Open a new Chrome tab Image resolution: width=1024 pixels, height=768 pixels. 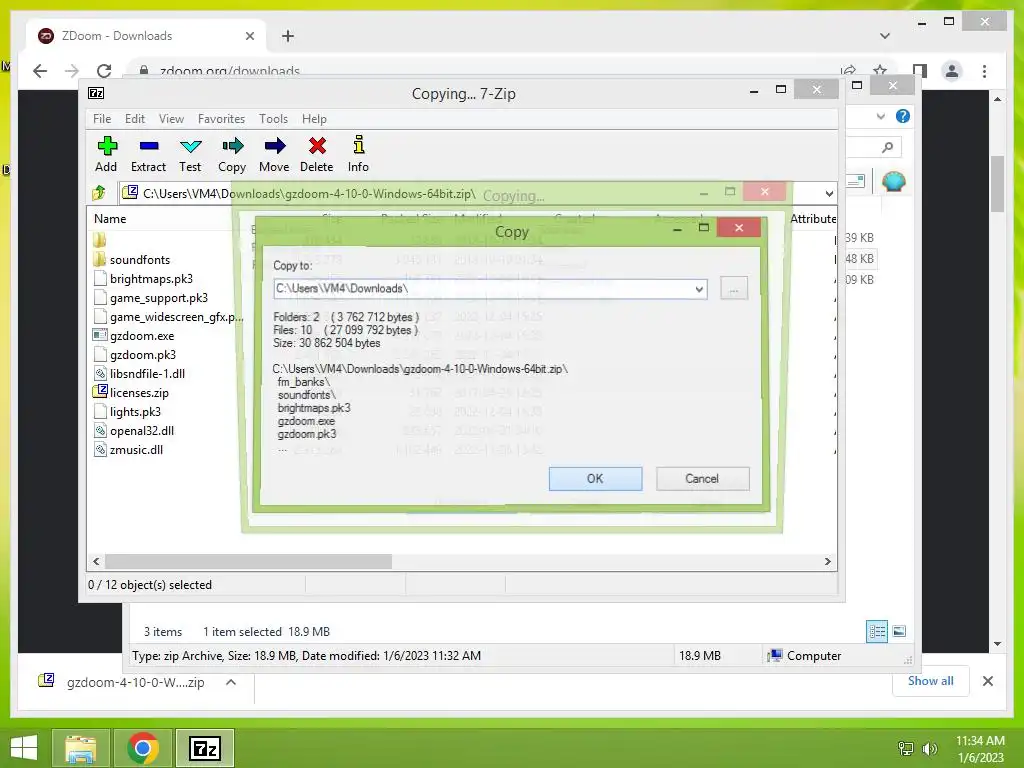point(288,36)
